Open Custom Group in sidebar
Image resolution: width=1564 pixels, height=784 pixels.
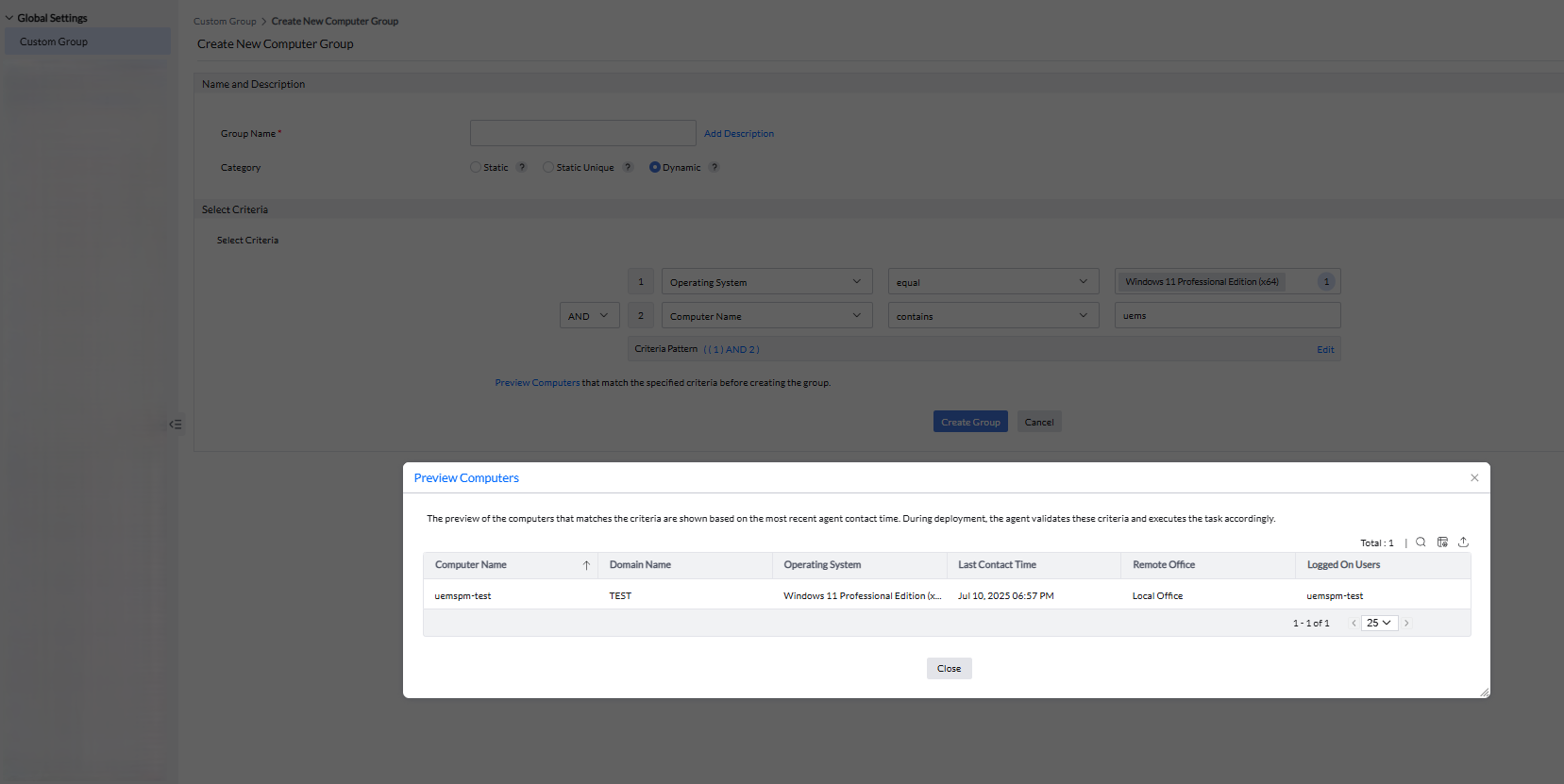[54, 42]
